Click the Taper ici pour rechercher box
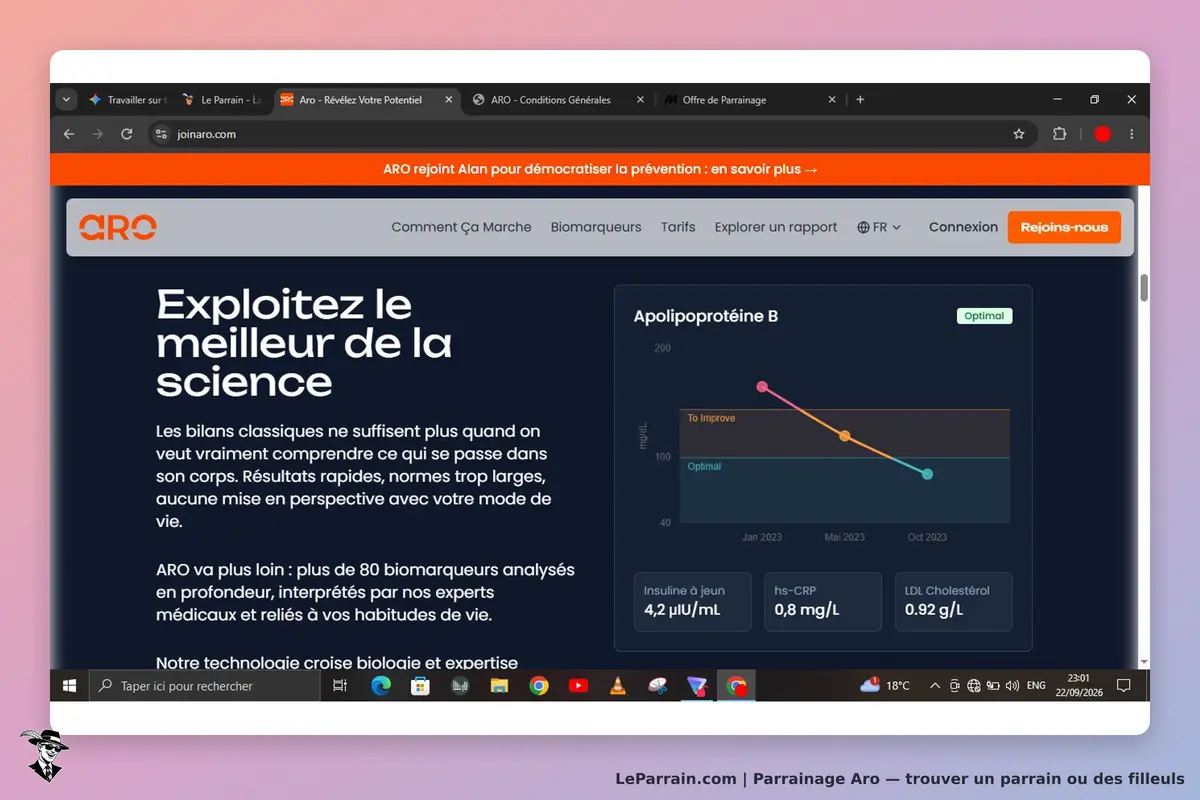The image size is (1200, 800). [204, 686]
